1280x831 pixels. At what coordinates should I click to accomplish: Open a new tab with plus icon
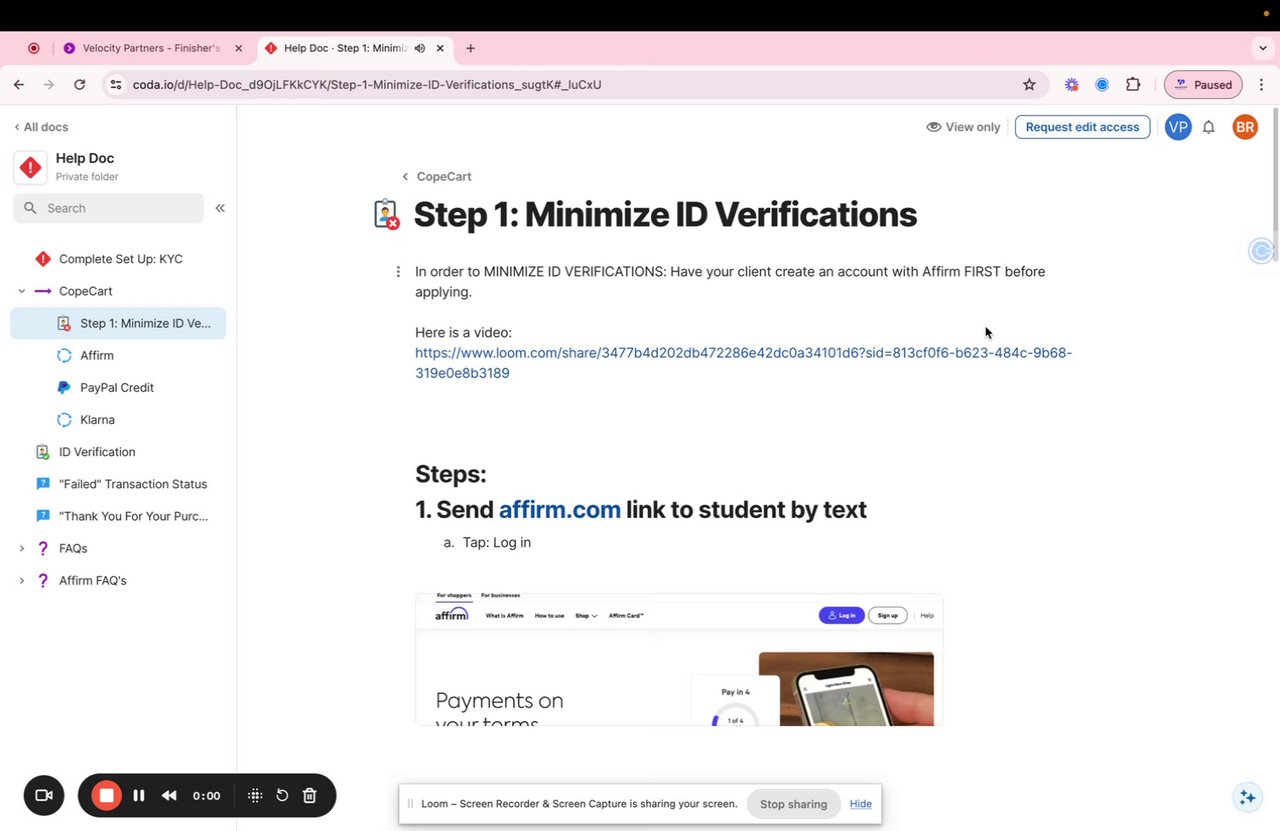pos(470,48)
